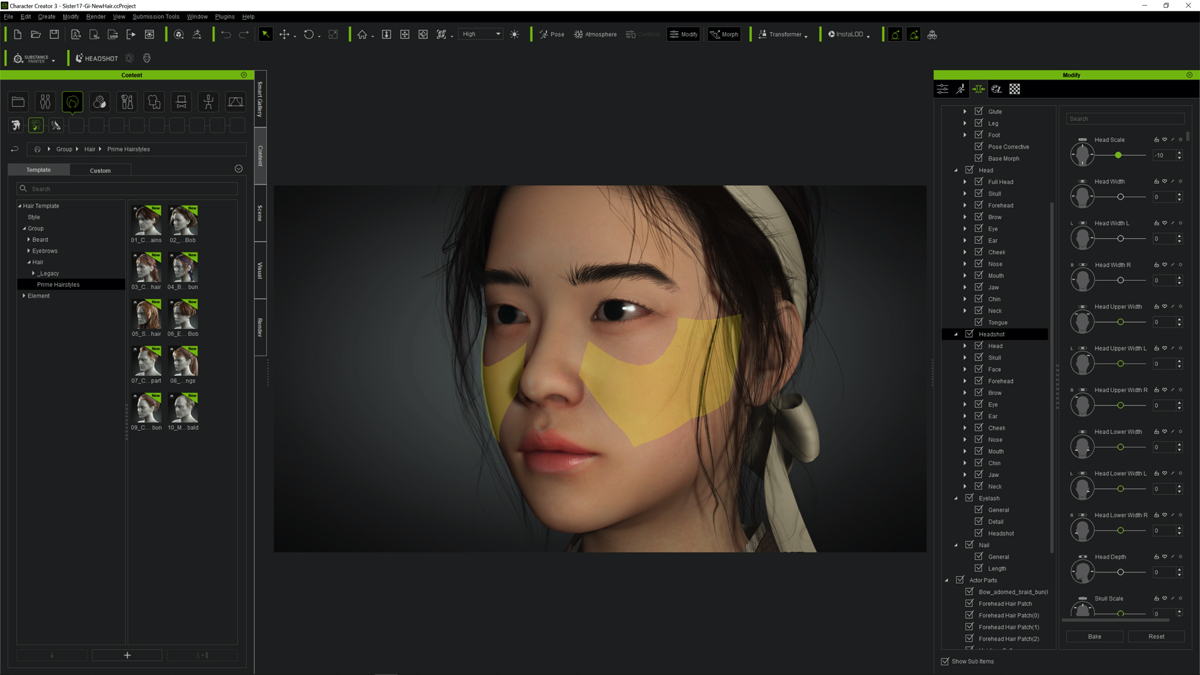The height and width of the screenshot is (675, 1200).
Task: Open the File menu
Action: tap(8, 17)
